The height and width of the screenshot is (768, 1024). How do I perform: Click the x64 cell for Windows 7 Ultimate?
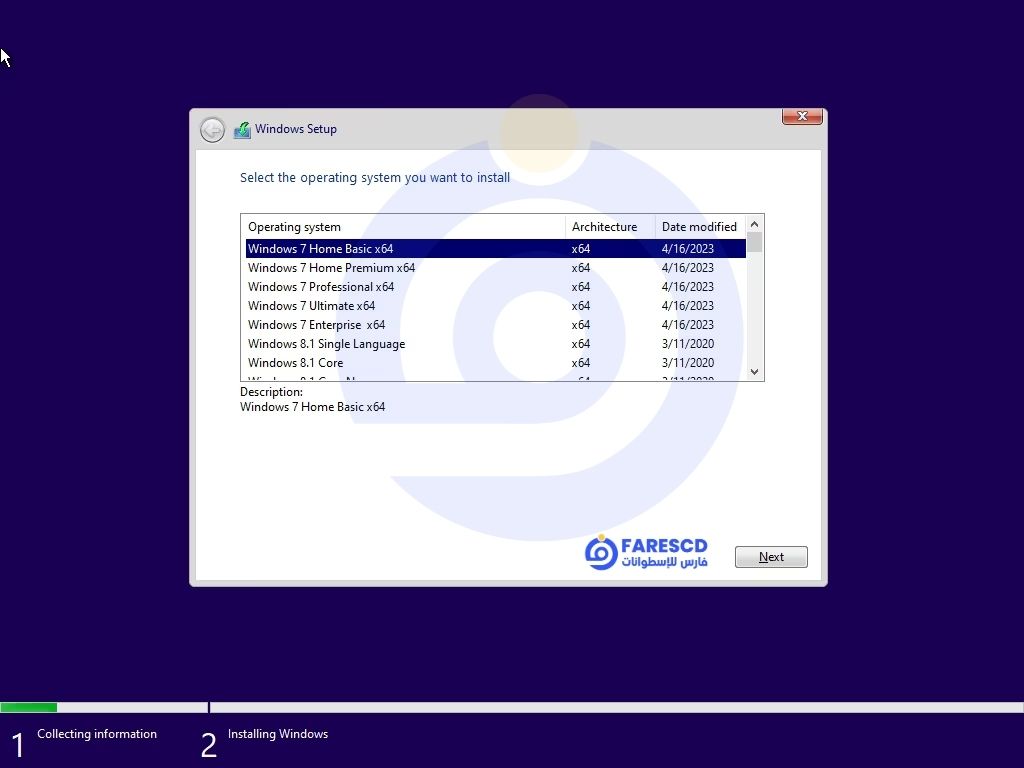click(581, 306)
